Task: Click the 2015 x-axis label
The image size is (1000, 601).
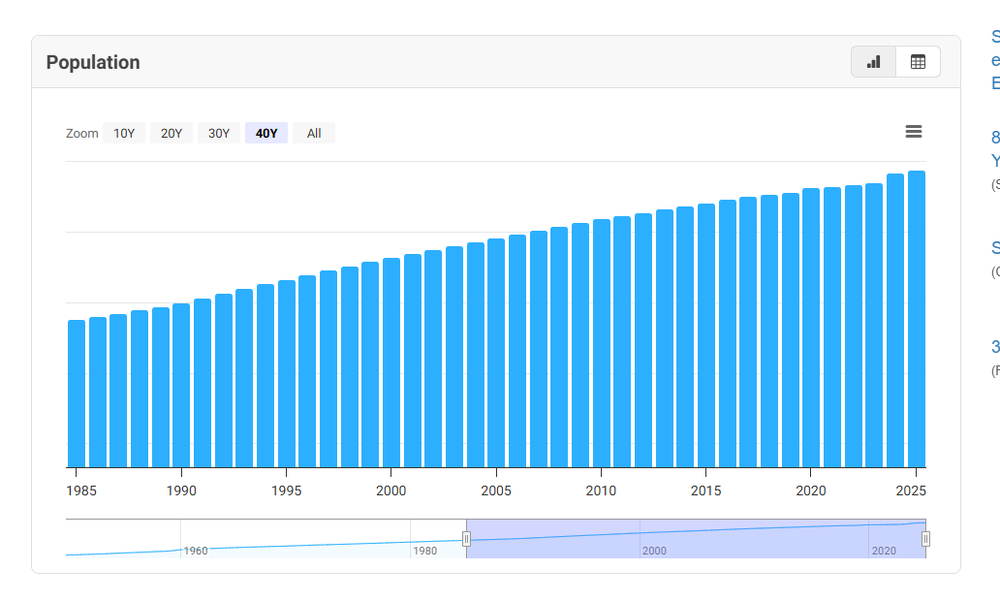Action: pyautogui.click(x=706, y=491)
